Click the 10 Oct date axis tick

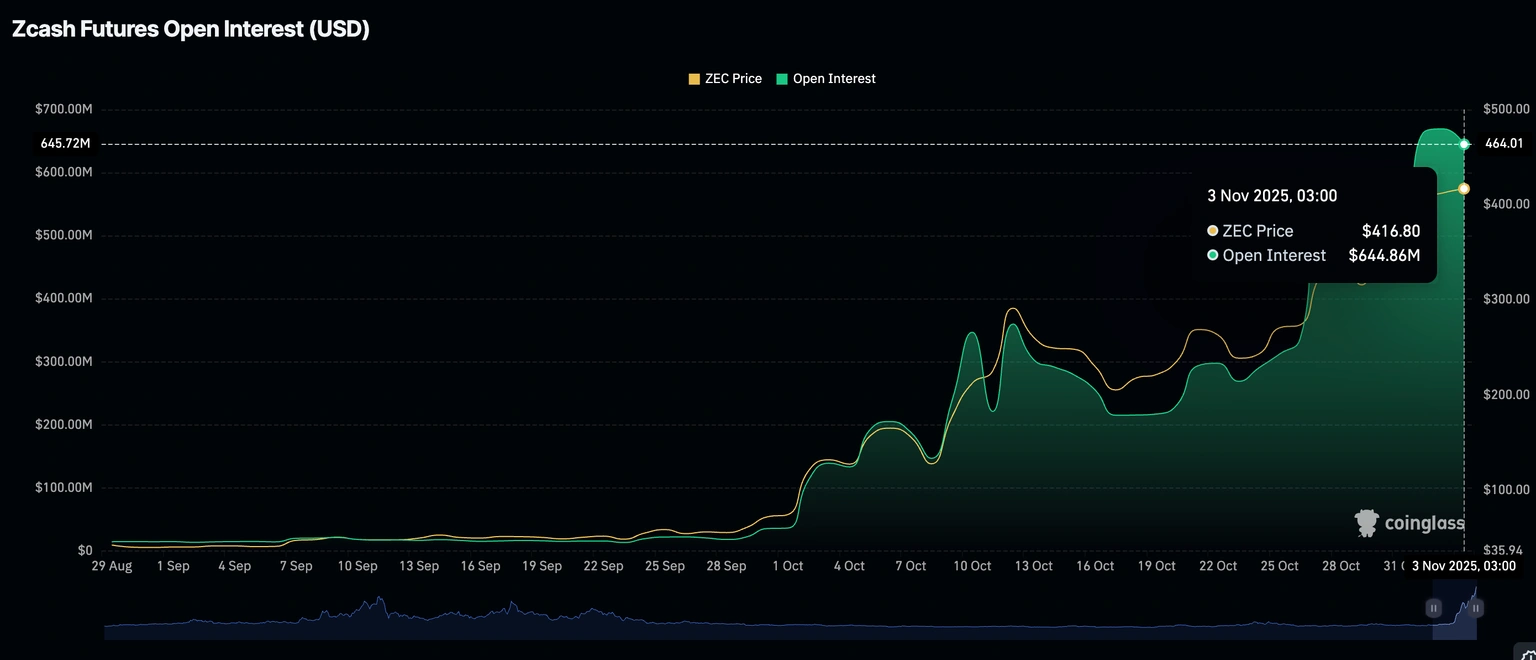pos(972,566)
